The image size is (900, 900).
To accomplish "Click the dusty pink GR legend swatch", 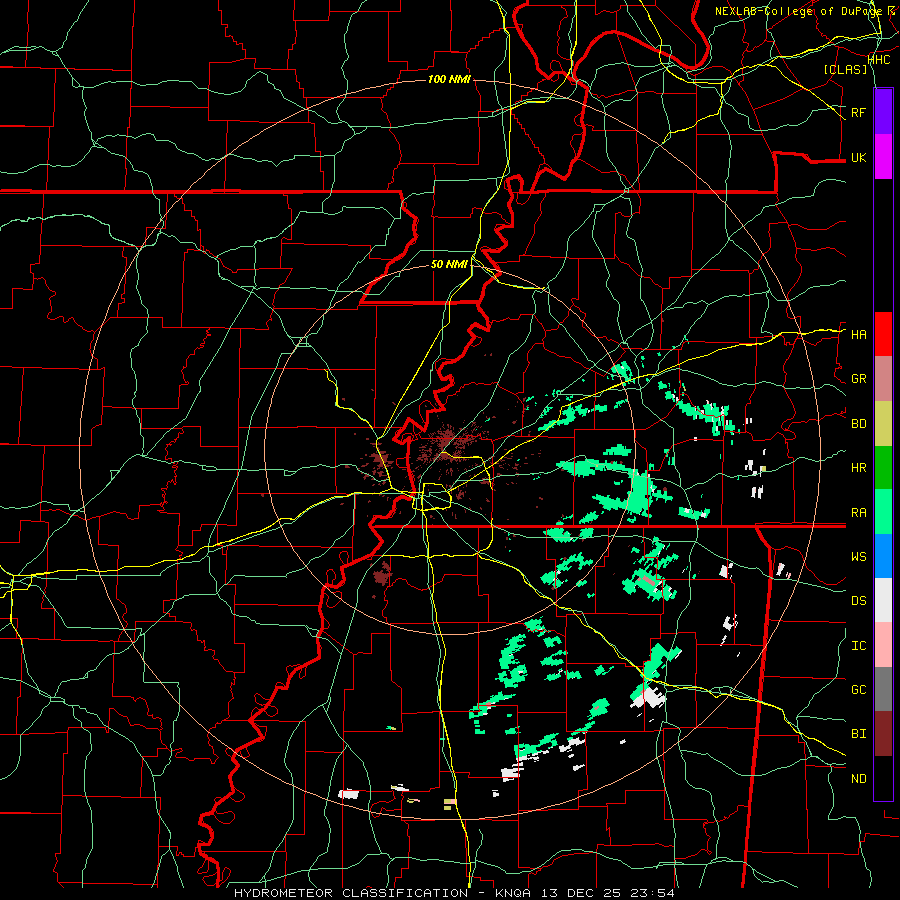I will tap(883, 378).
